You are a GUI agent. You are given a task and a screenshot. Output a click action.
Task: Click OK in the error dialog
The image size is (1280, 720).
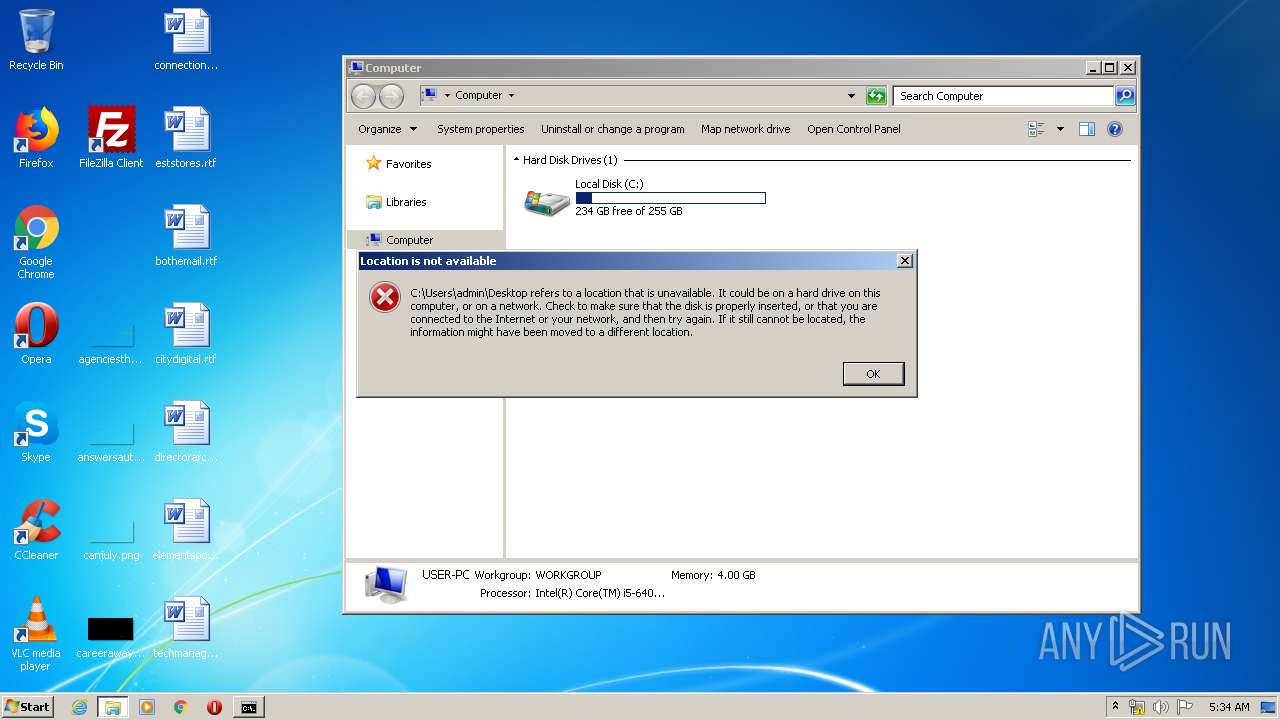873,373
